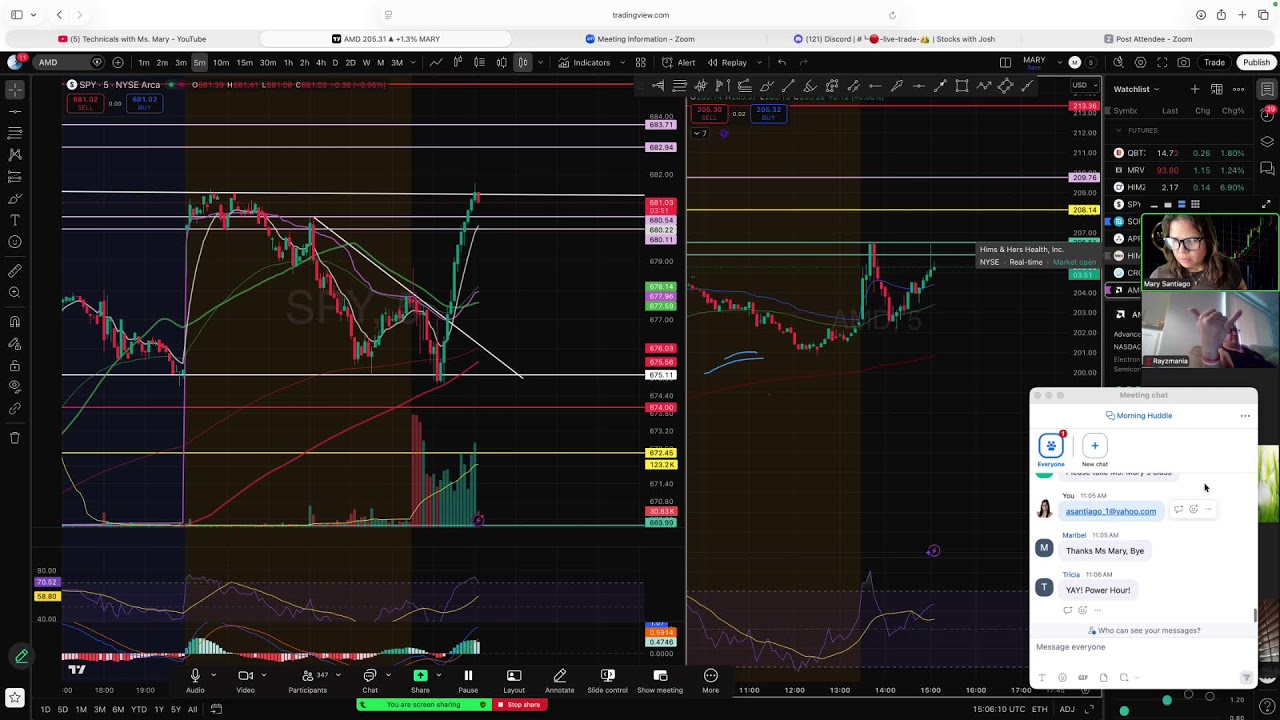
Task: Open the Trade panel
Action: coord(1214,63)
